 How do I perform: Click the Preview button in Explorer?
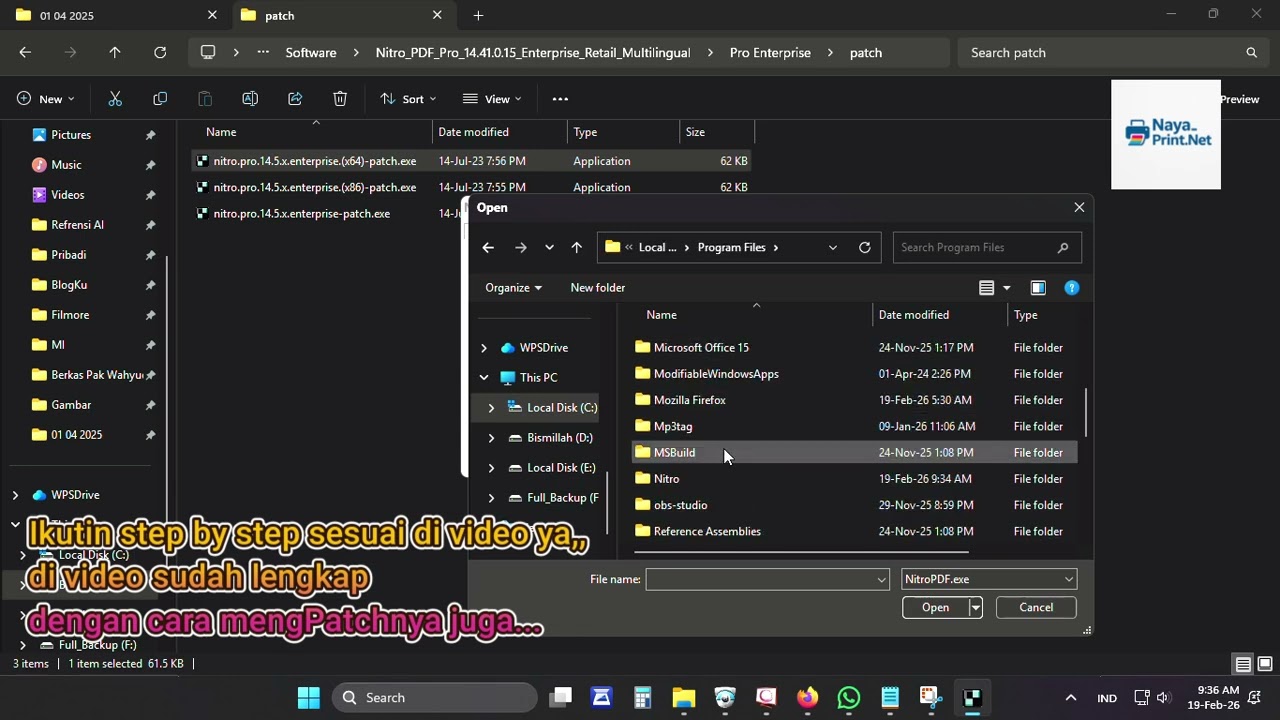coord(1240,99)
